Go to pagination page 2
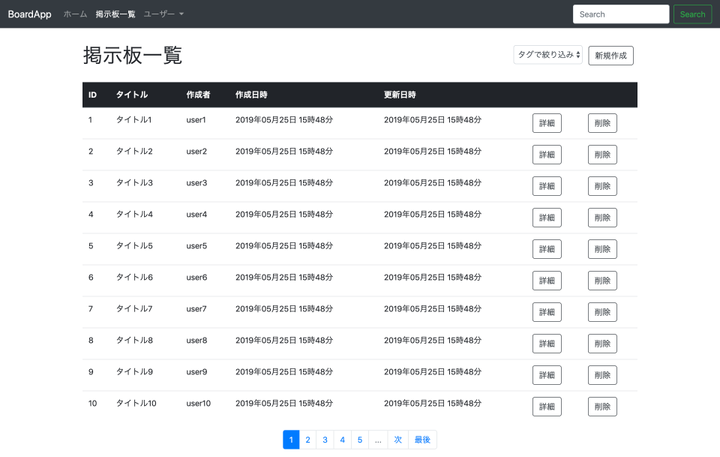The height and width of the screenshot is (457, 720). pyautogui.click(x=308, y=440)
